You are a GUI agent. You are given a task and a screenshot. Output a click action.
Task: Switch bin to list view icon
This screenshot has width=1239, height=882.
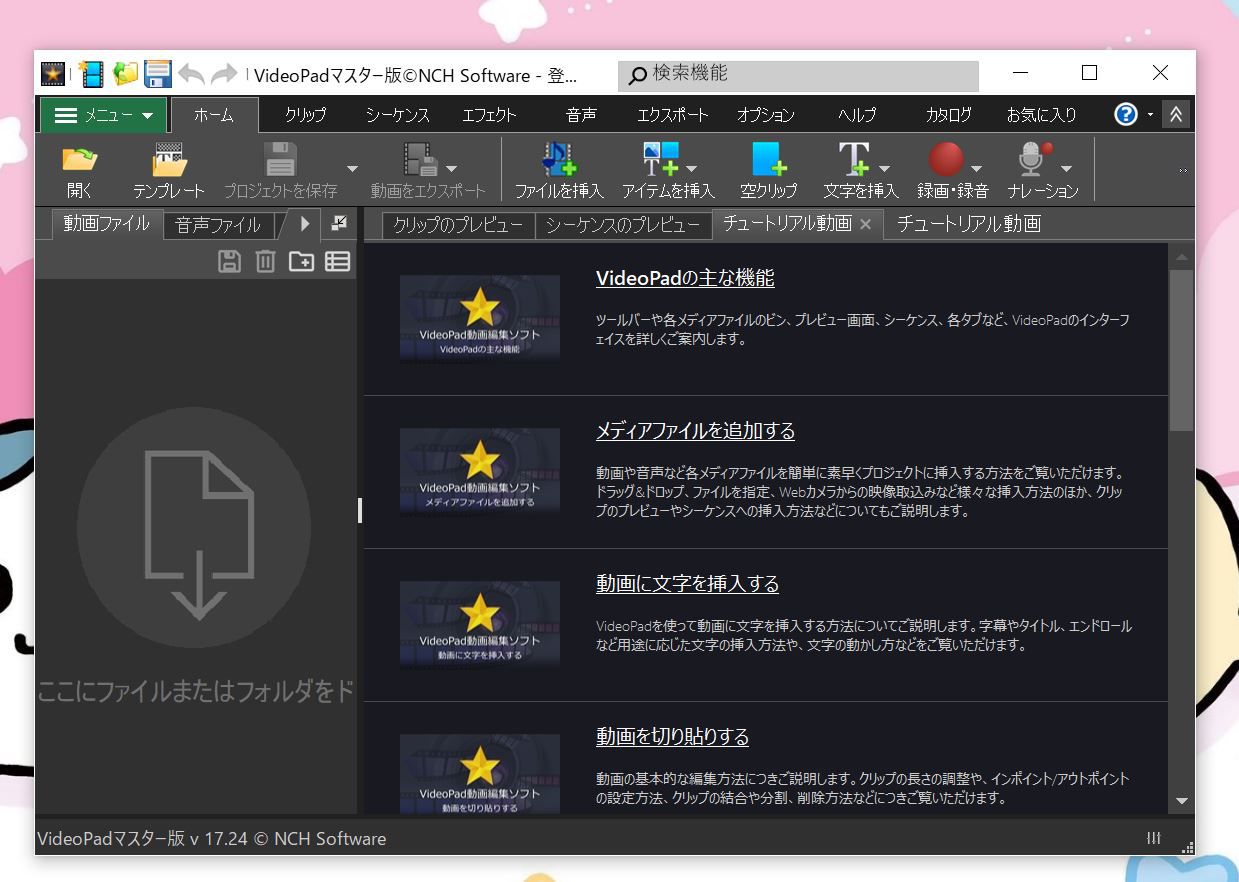(x=338, y=262)
